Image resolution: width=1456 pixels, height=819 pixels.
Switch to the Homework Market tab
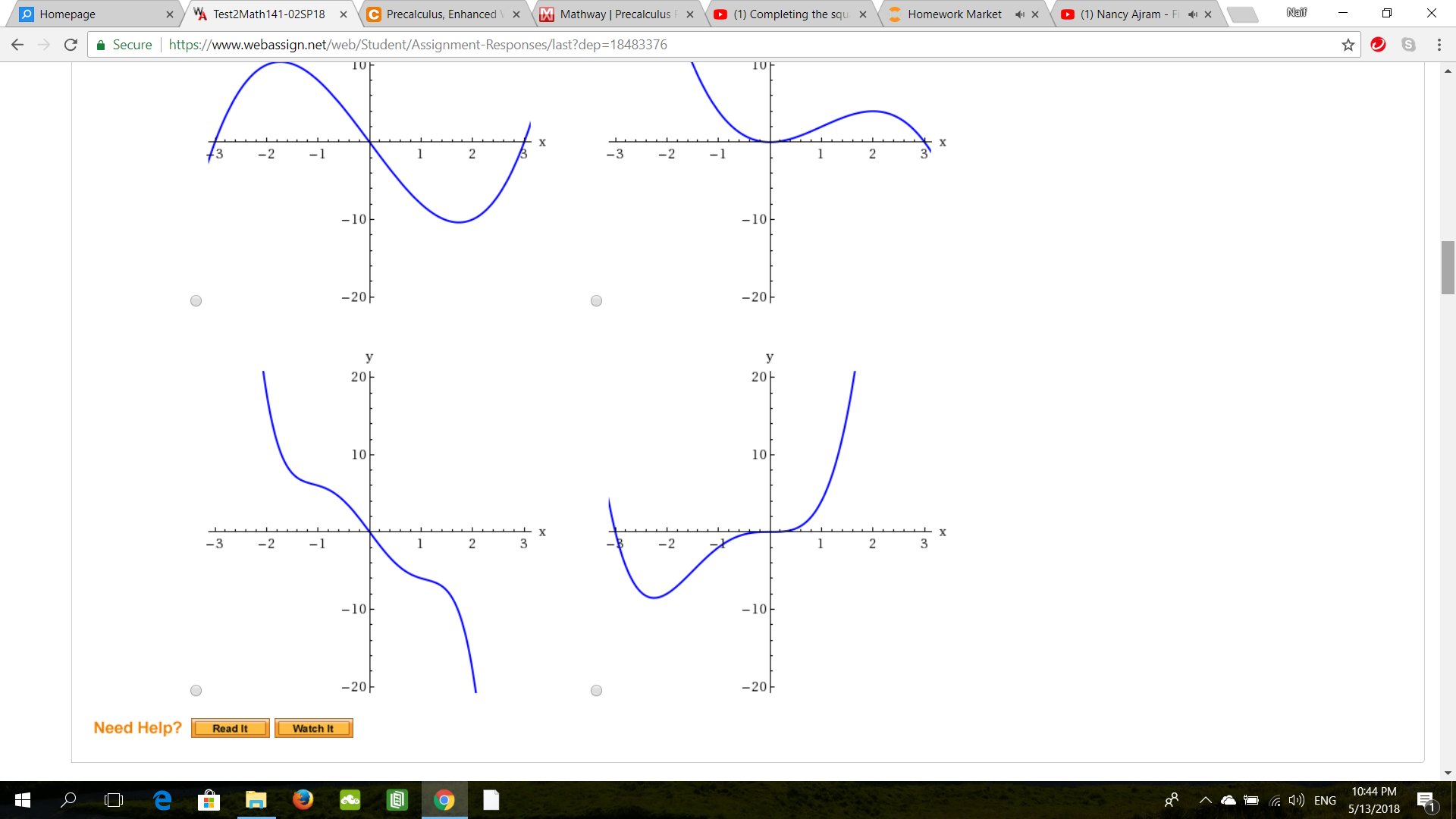click(954, 14)
